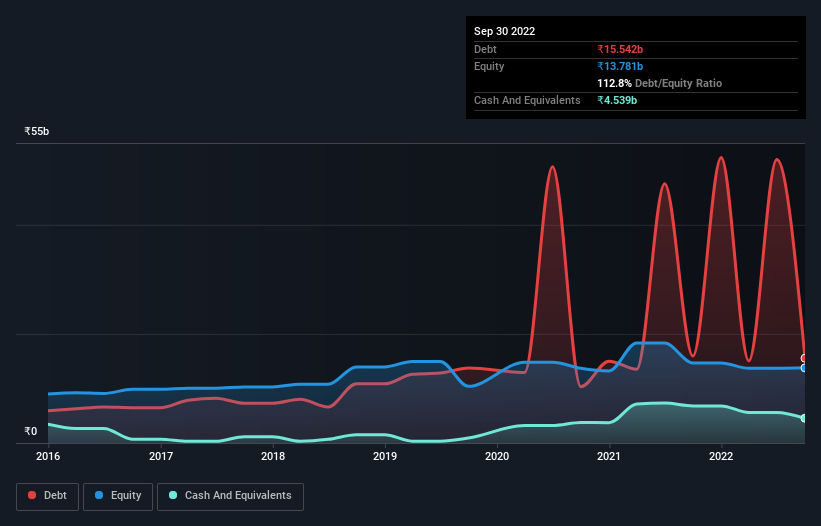
Task: Click the 2016 x-axis label
Action: (48, 456)
